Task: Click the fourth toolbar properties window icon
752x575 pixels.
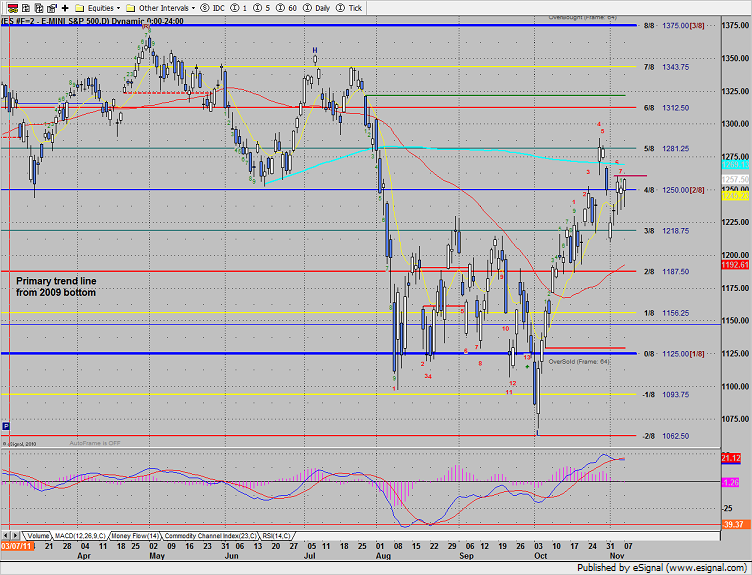Action: click(52, 8)
